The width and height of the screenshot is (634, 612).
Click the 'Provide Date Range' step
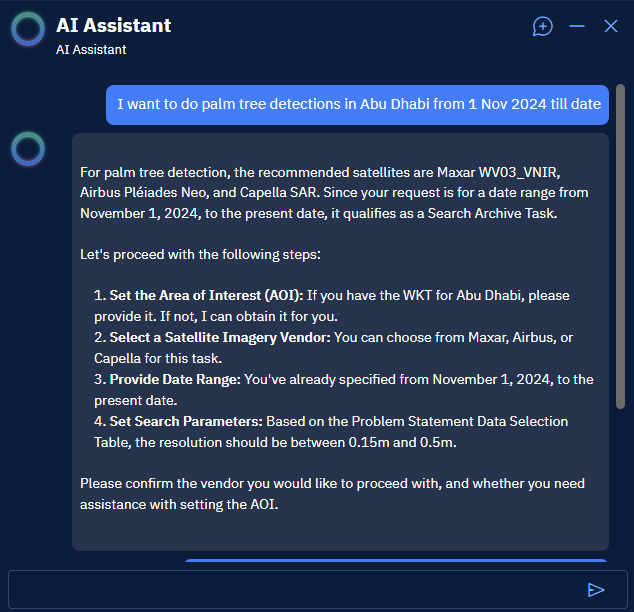tap(175, 379)
